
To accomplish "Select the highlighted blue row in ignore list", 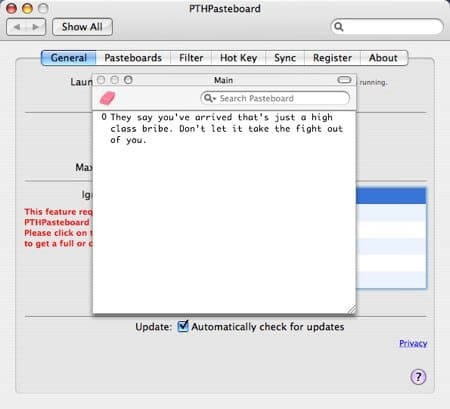I will (x=391, y=196).
